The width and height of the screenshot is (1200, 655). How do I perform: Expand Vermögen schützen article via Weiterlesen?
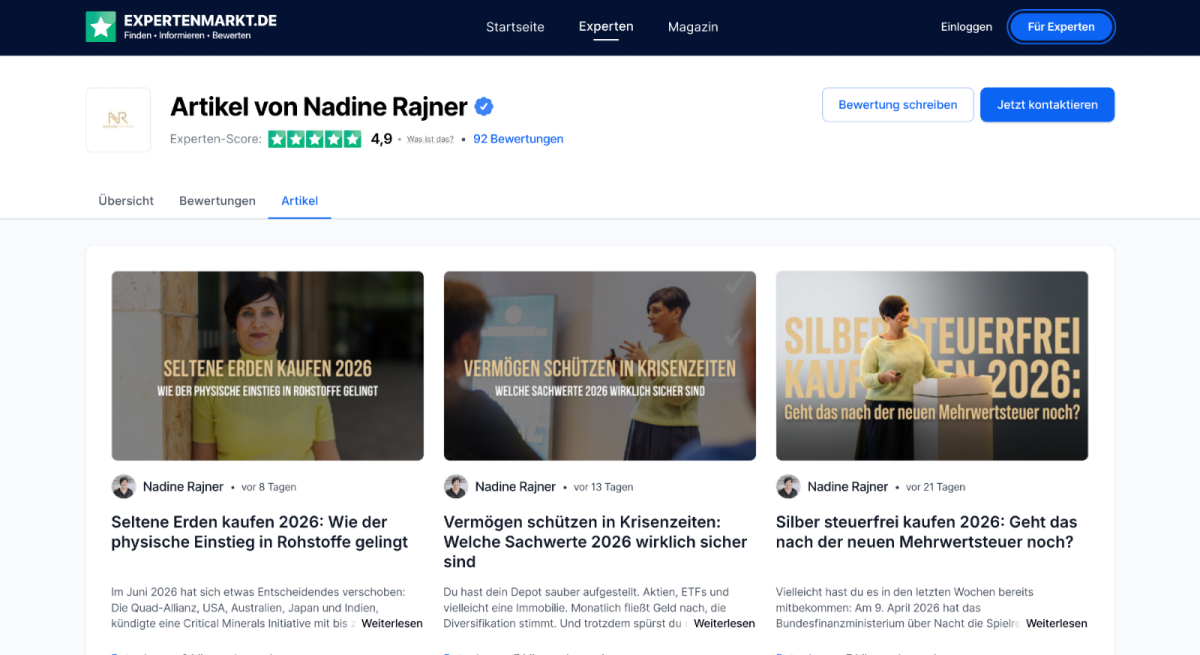pos(724,623)
